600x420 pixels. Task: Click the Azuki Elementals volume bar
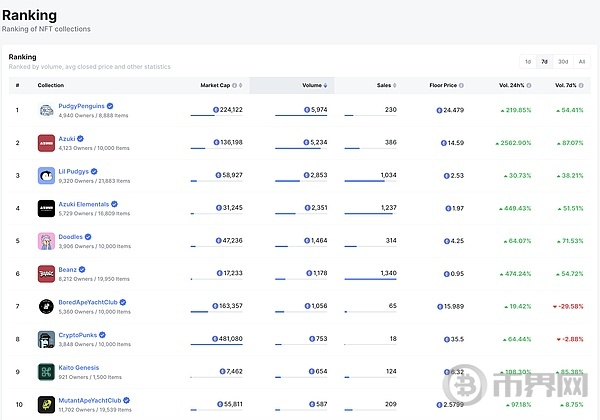[301, 213]
